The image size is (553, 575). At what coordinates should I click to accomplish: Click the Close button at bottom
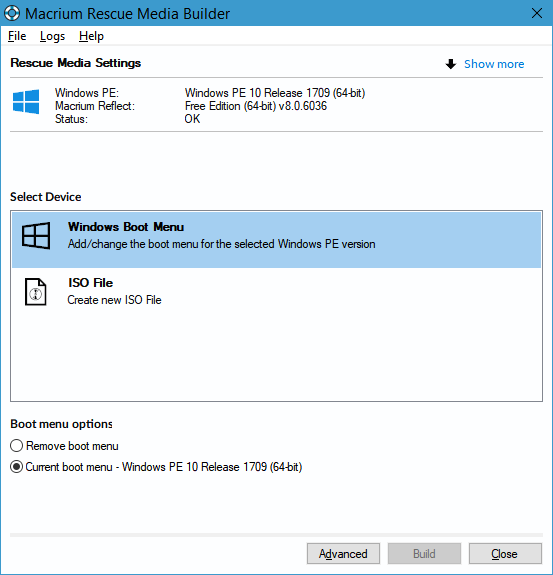505,554
